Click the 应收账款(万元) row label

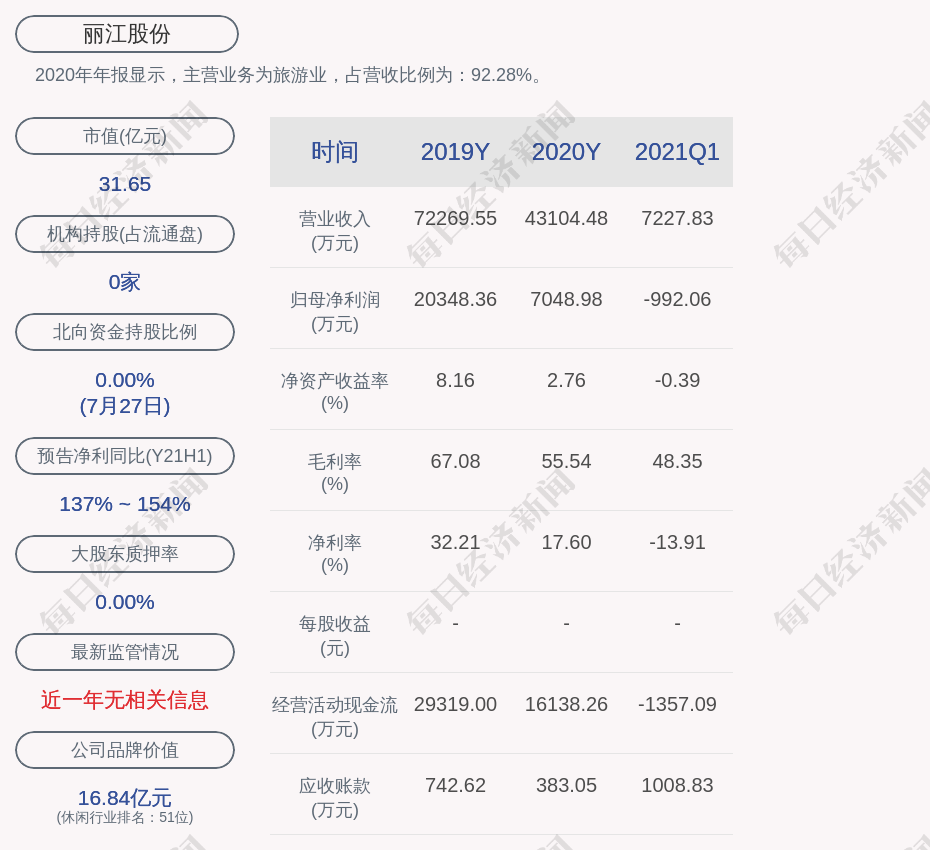[x=335, y=798]
